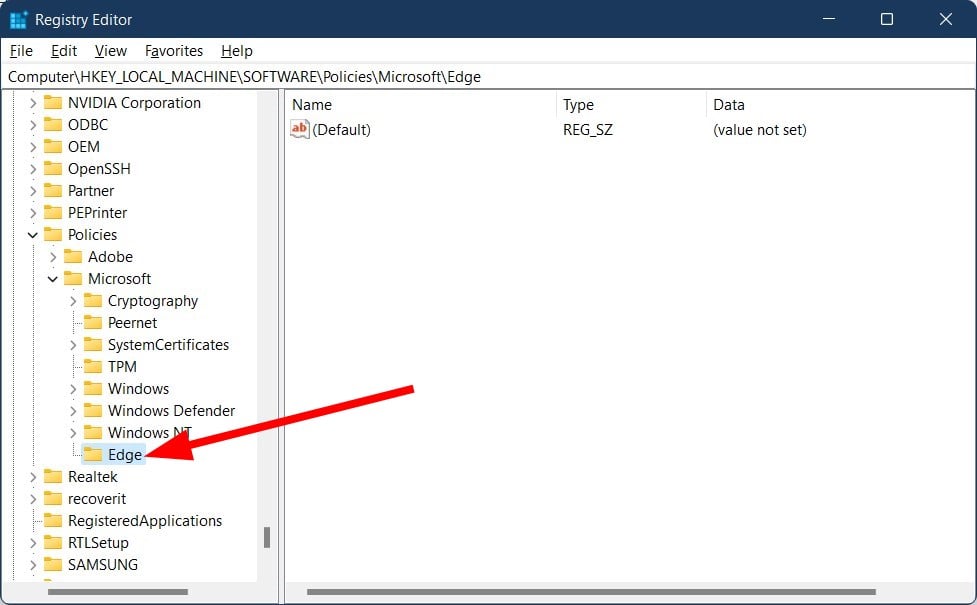Expand the RTLSetup key
977x605 pixels.
click(x=33, y=543)
